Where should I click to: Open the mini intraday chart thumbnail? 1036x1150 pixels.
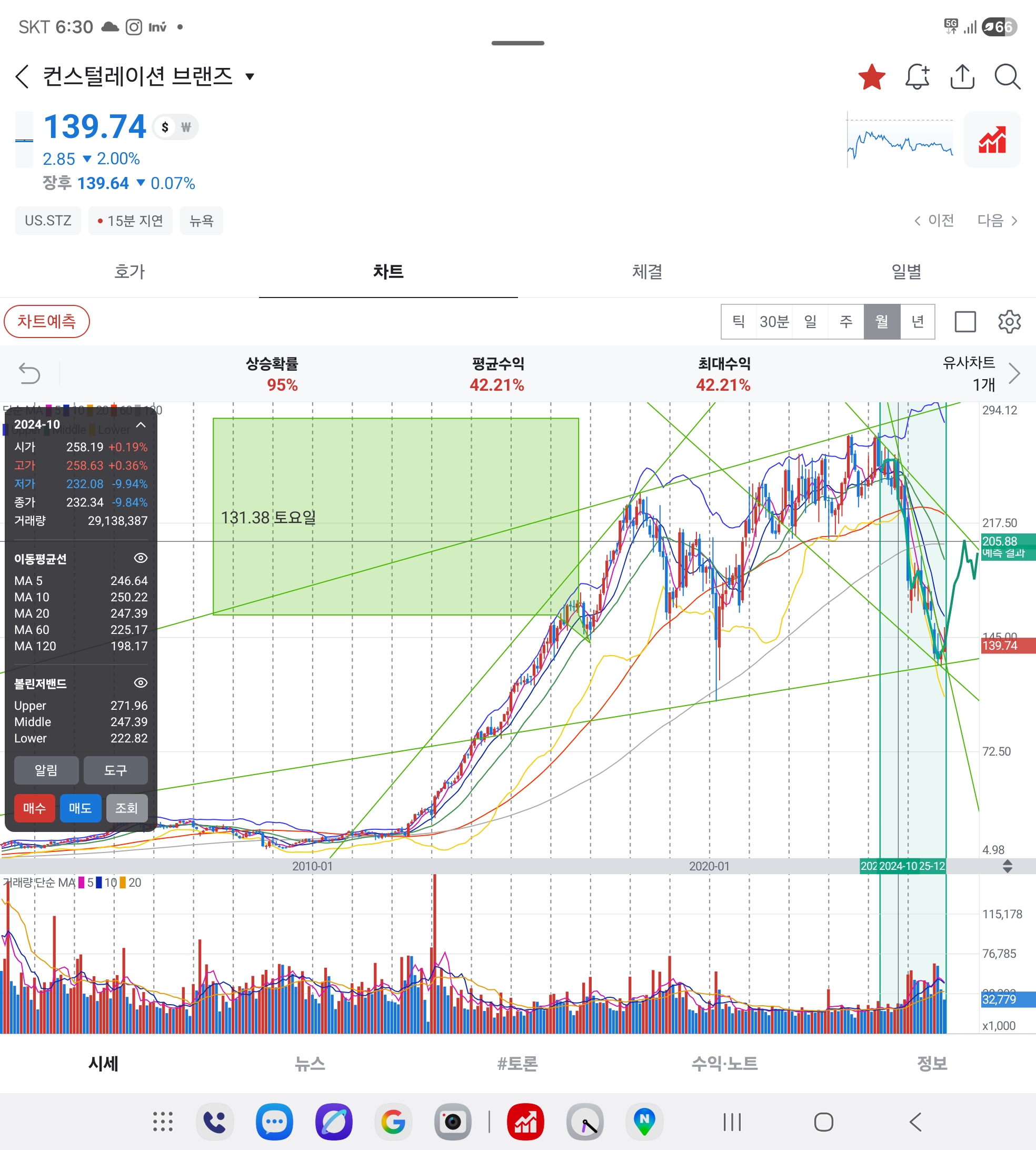899,140
